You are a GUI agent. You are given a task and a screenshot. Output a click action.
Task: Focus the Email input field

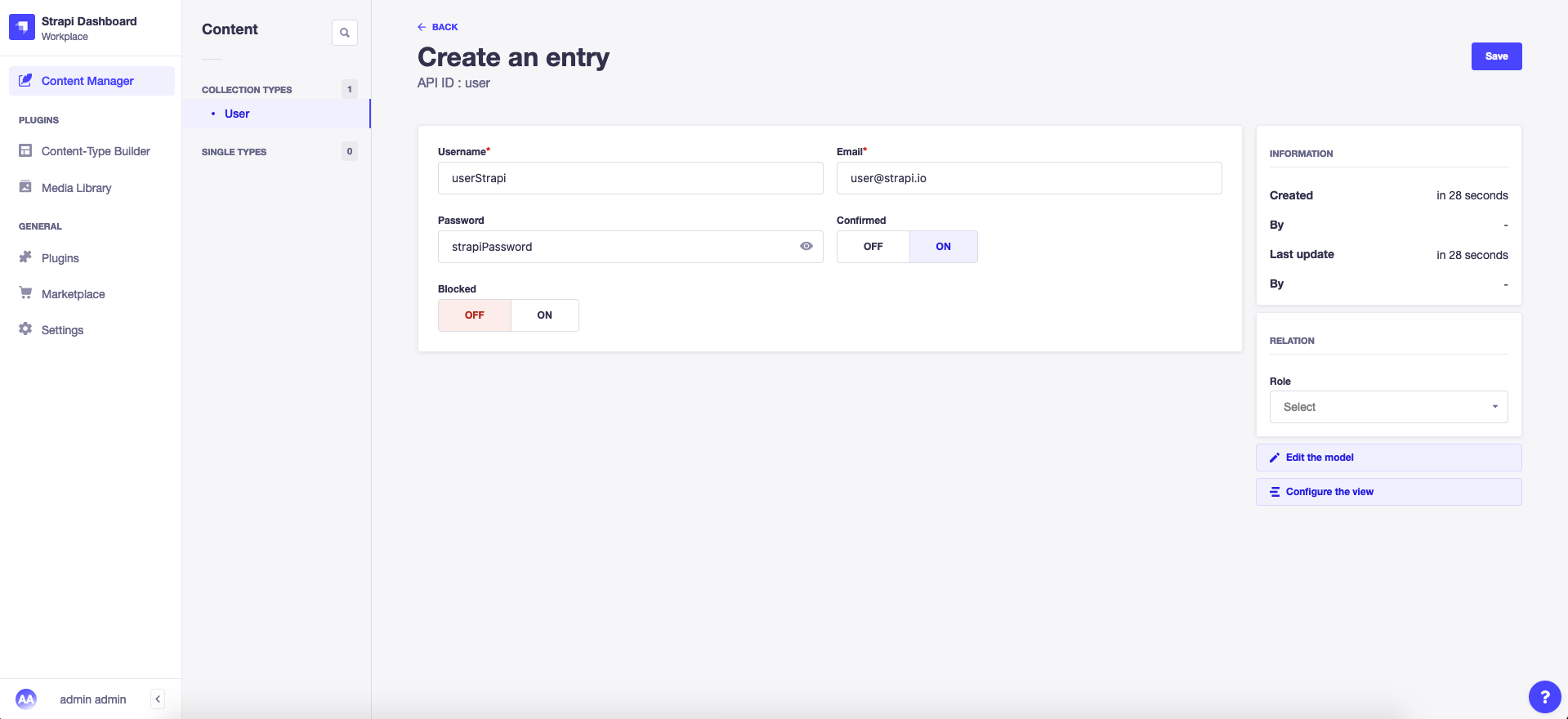(x=1029, y=178)
